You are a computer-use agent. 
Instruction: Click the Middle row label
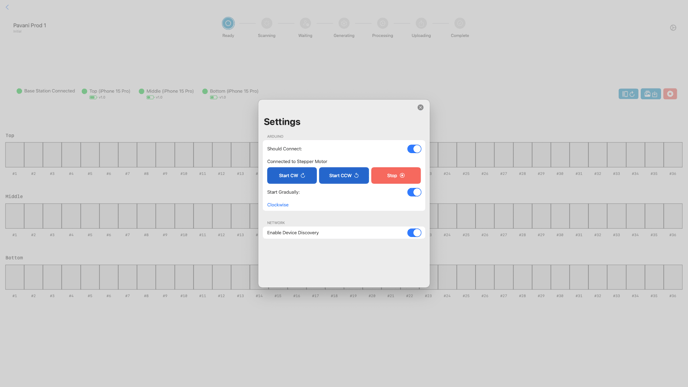(x=14, y=197)
